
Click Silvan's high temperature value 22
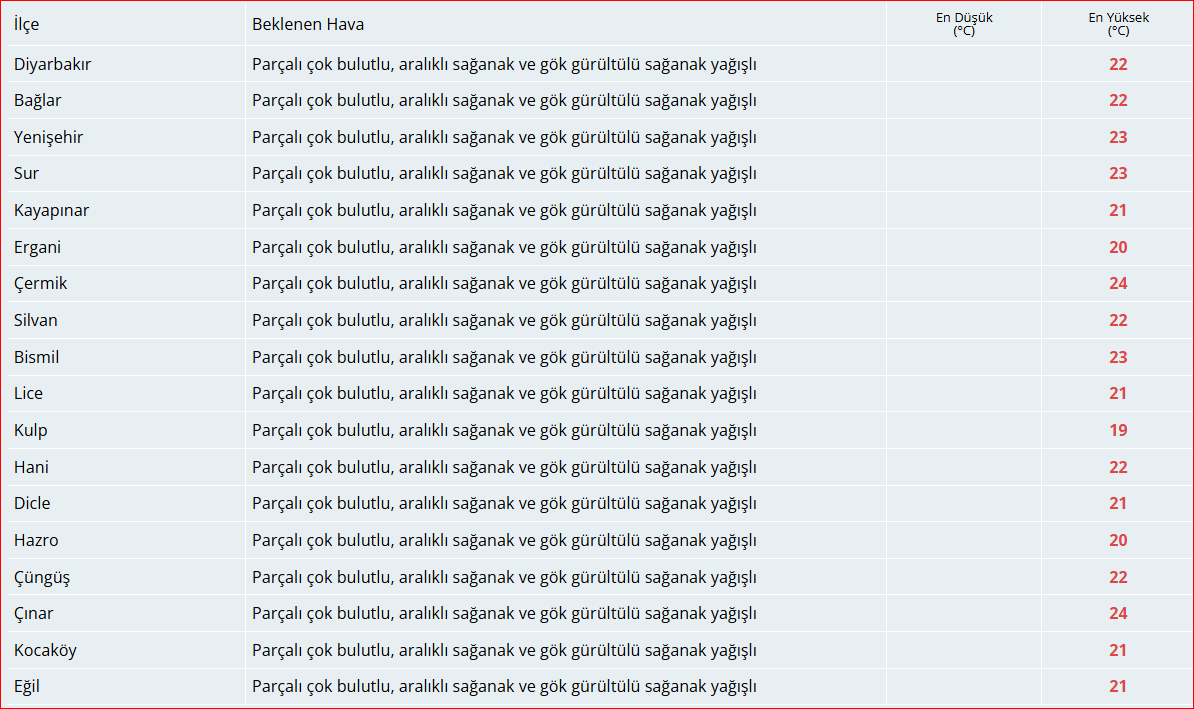click(1118, 321)
